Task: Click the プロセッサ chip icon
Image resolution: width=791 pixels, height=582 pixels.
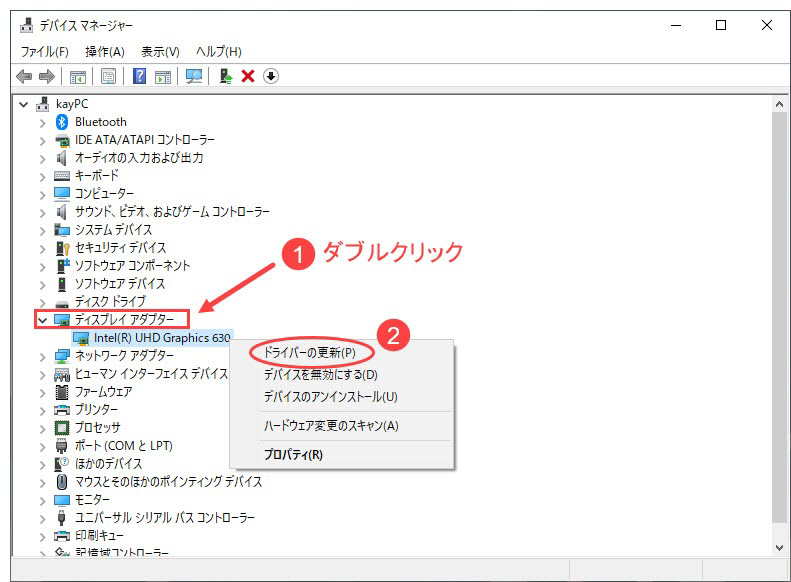Action: click(62, 428)
